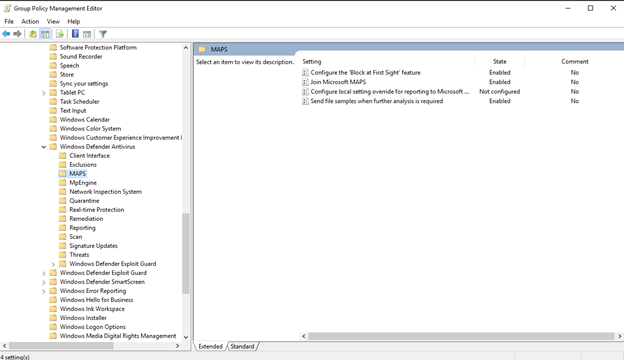Screen dimensions: 624x360
Task: Select the Remediation tree folder
Action: coord(86,219)
